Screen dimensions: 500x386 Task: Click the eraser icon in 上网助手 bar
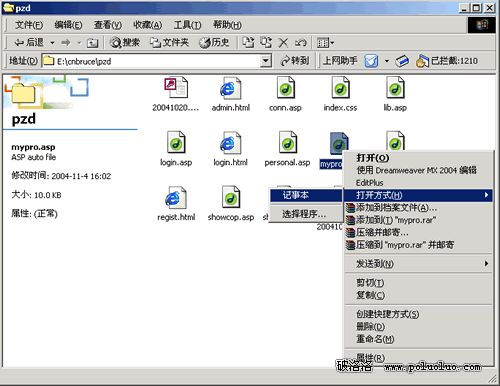[x=402, y=61]
